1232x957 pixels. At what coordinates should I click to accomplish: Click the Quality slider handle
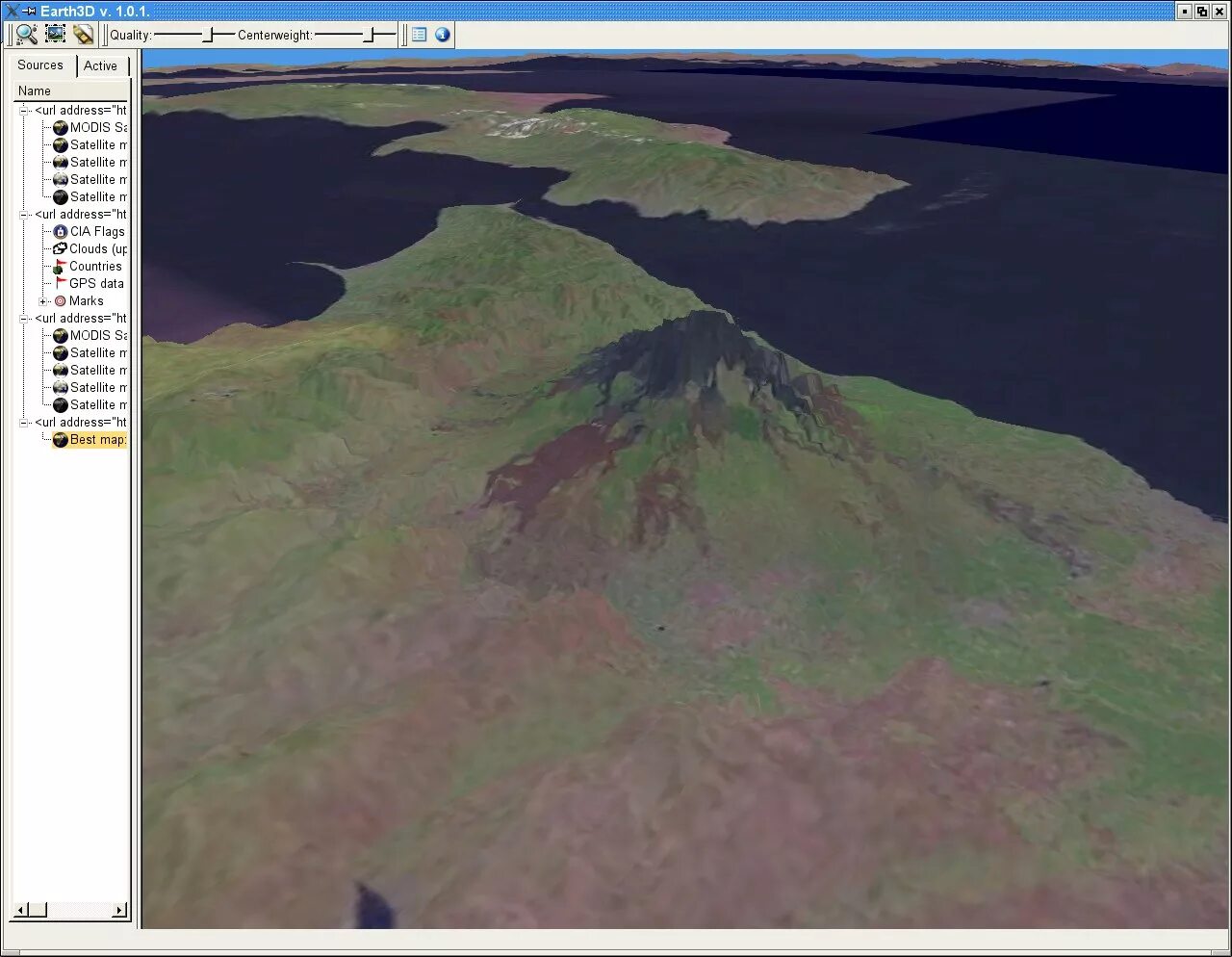207,35
